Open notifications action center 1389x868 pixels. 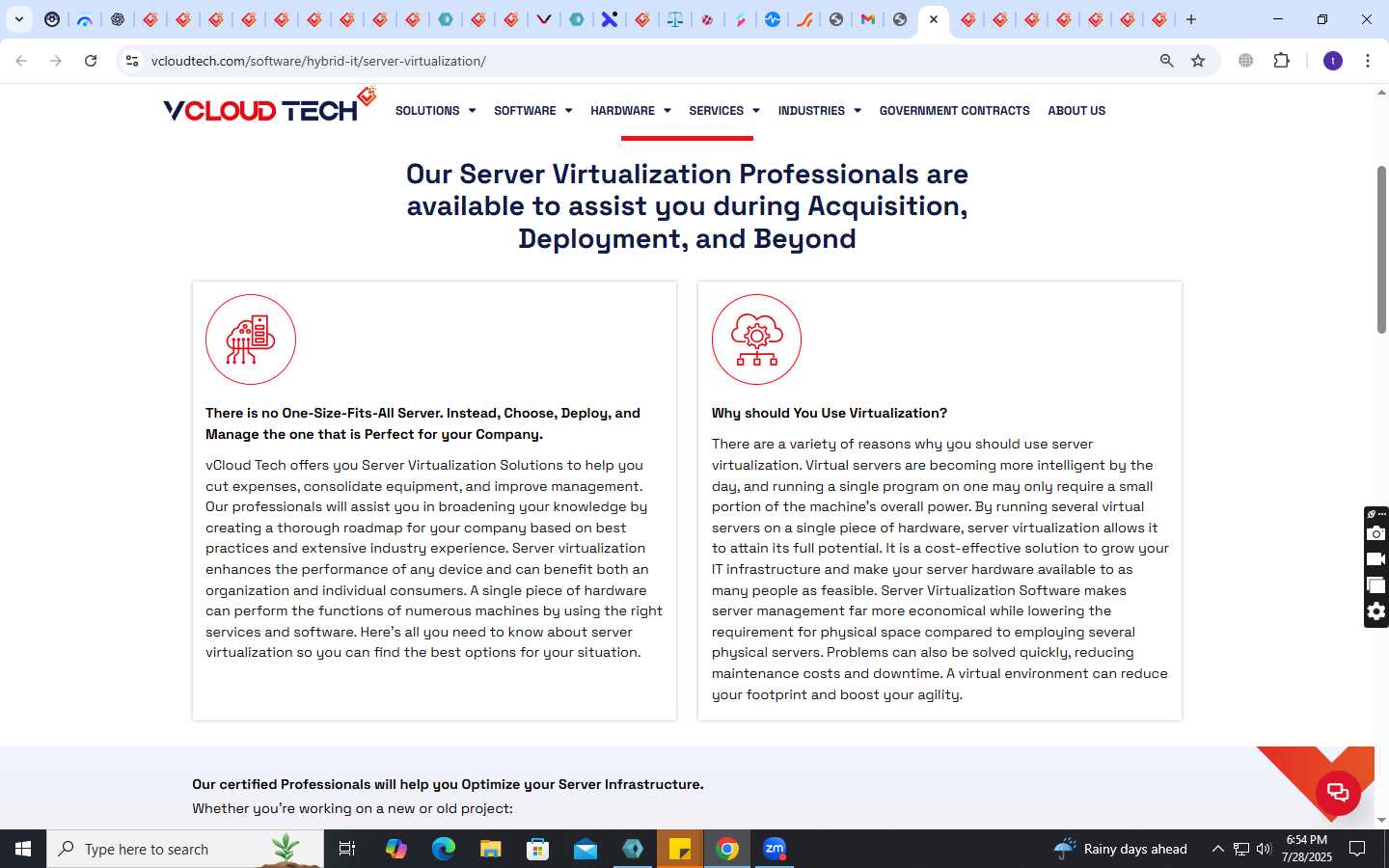point(1357,849)
